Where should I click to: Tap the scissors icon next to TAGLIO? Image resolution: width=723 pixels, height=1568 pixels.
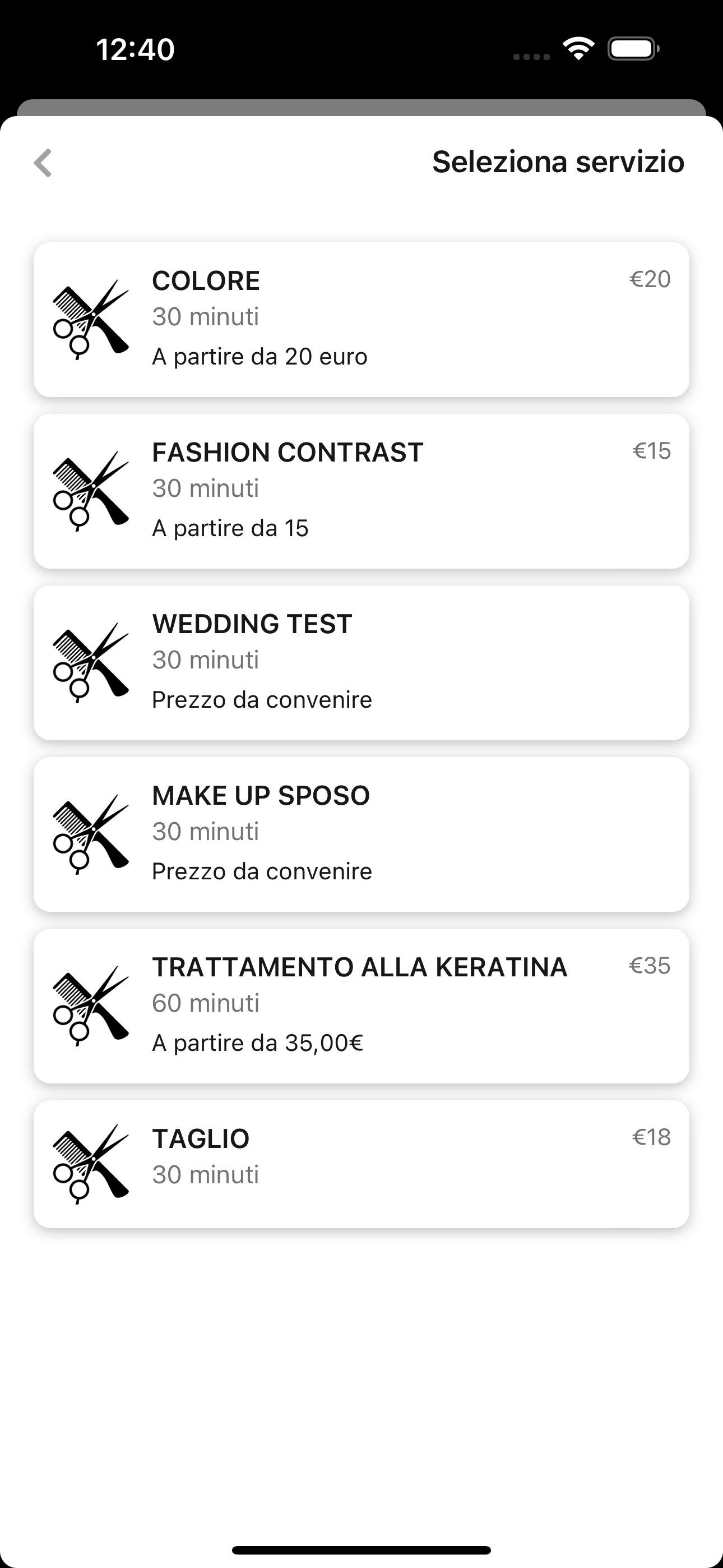pyautogui.click(x=91, y=1164)
